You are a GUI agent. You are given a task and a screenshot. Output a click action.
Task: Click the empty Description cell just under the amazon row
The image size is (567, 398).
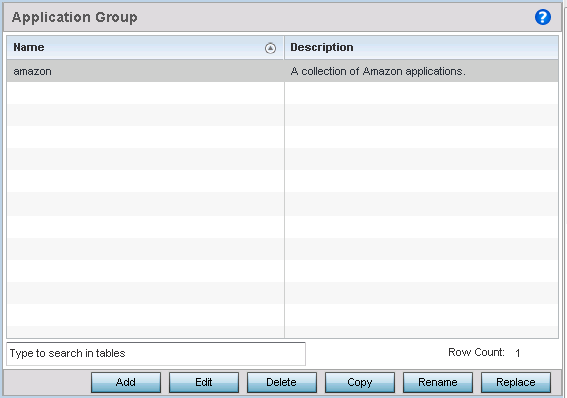(x=421, y=93)
